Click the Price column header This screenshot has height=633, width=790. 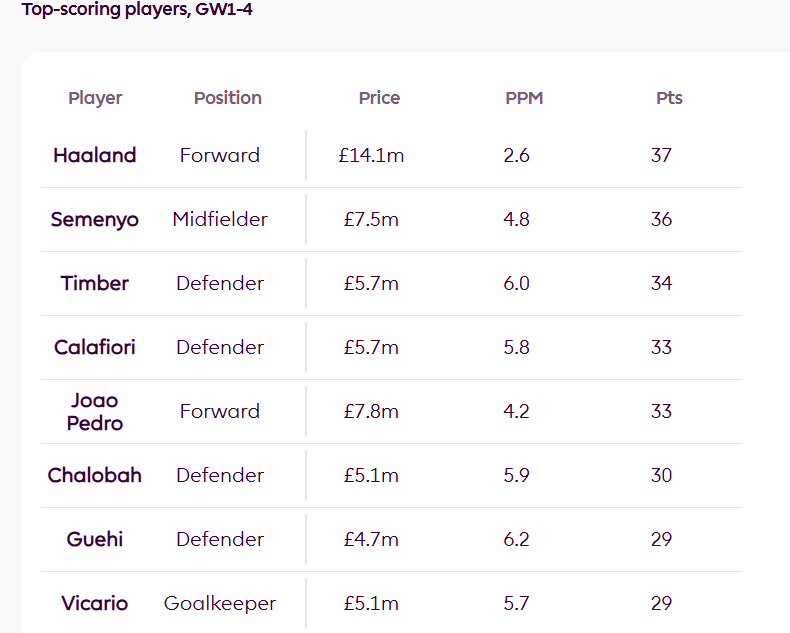[379, 98]
